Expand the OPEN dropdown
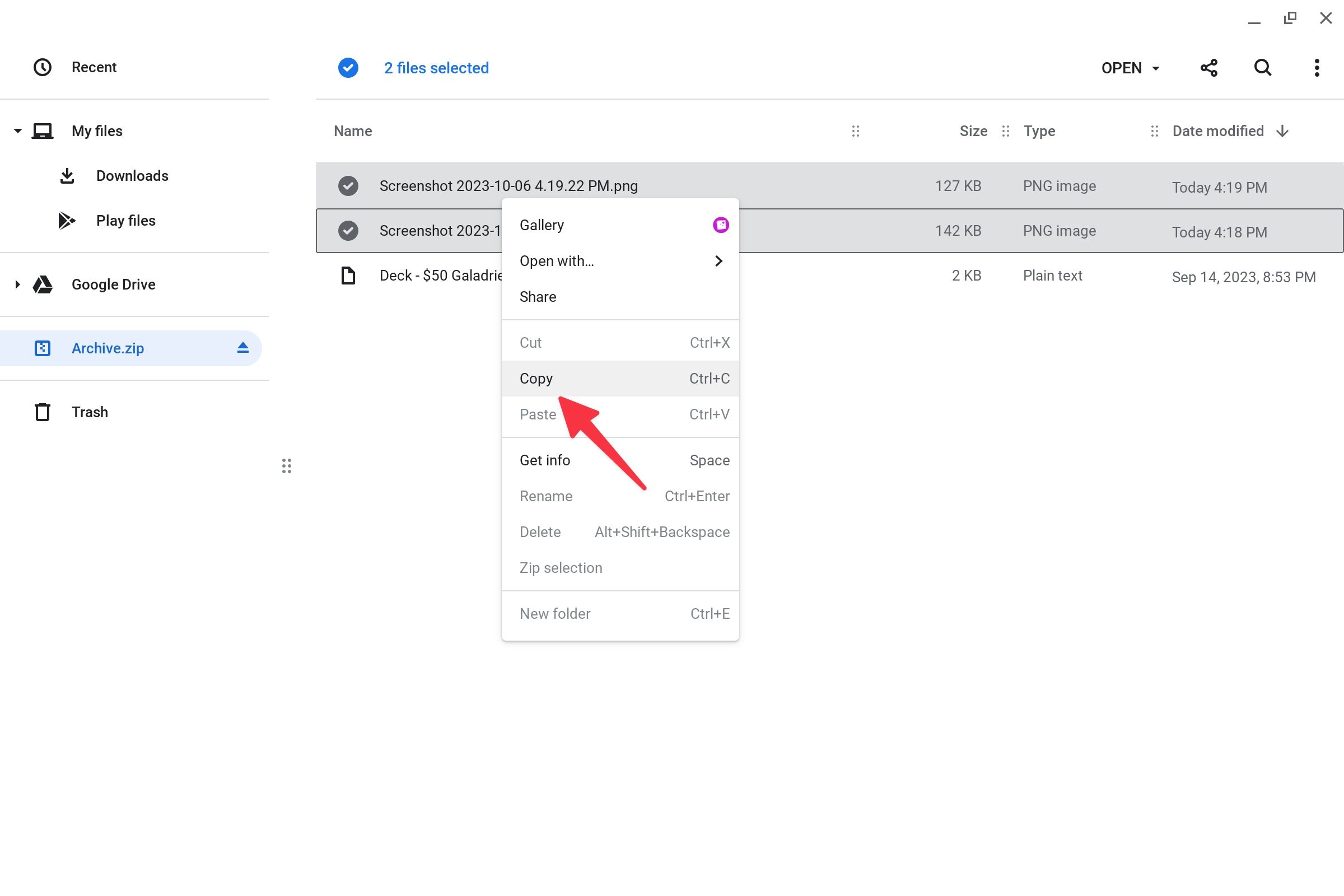 pos(1130,67)
